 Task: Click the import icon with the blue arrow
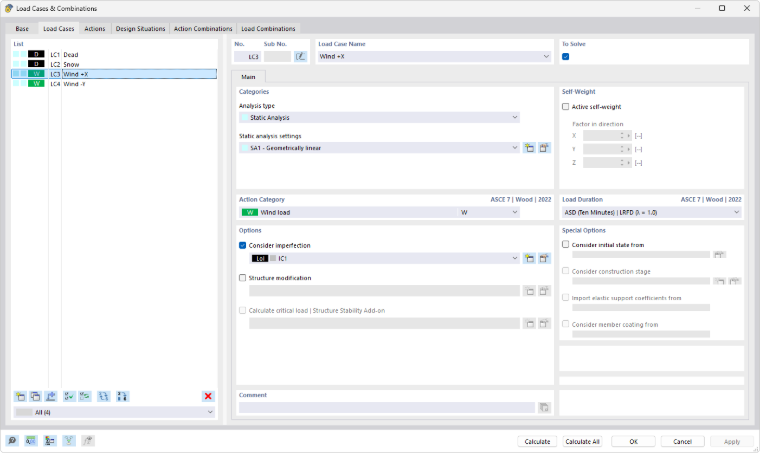[51, 396]
